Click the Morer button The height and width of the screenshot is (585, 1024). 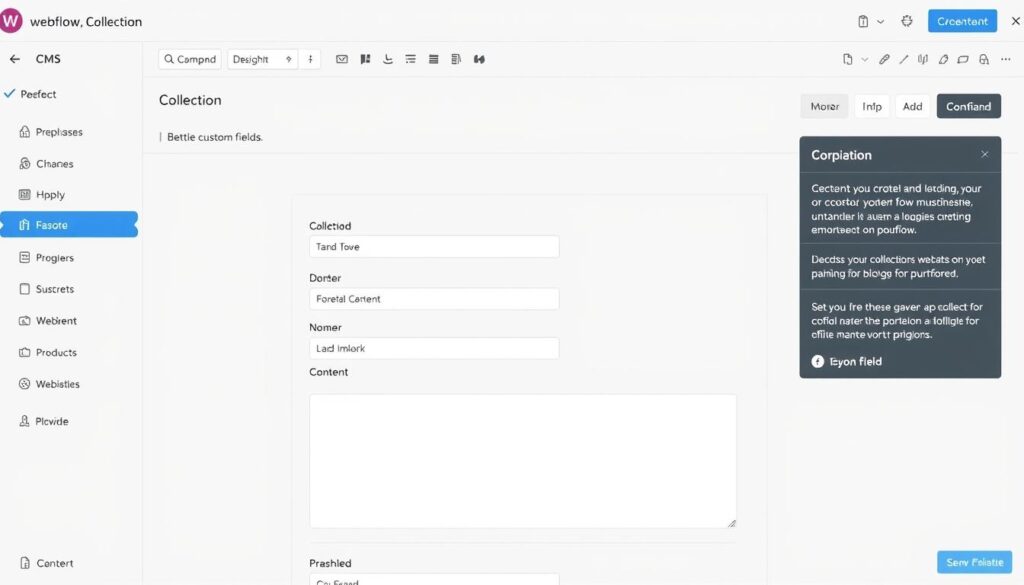(x=824, y=106)
